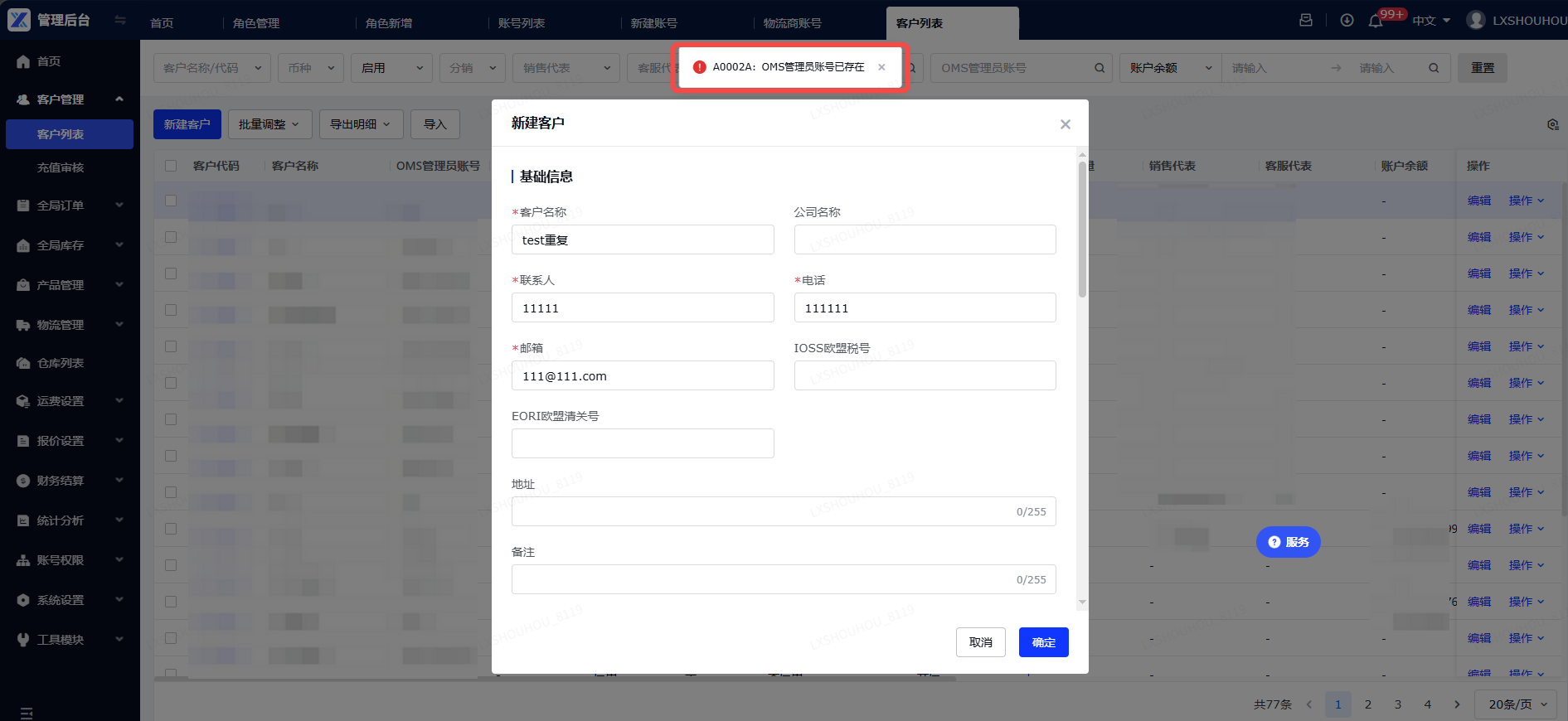Viewport: 1568px width, 721px height.
Task: Click the 财务结算 coin icon
Action: click(23, 481)
